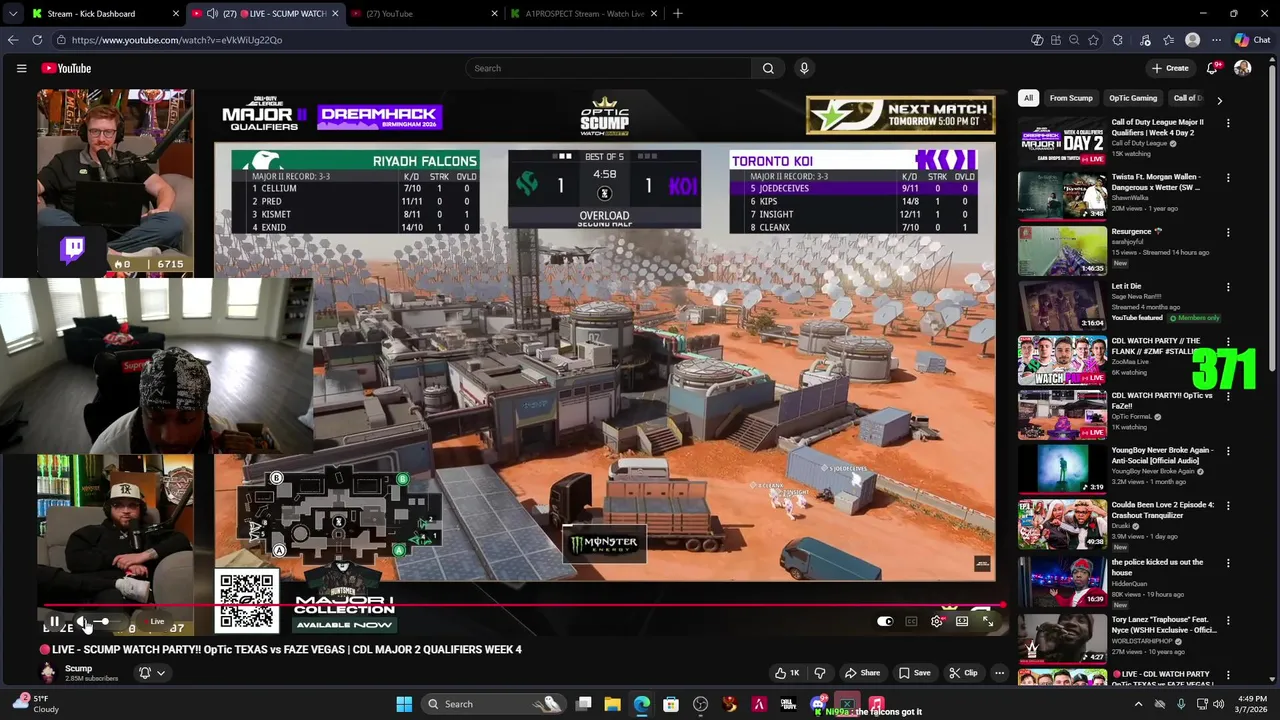This screenshot has width=1280, height=720.
Task: Go back with the browser back arrow
Action: 12,40
